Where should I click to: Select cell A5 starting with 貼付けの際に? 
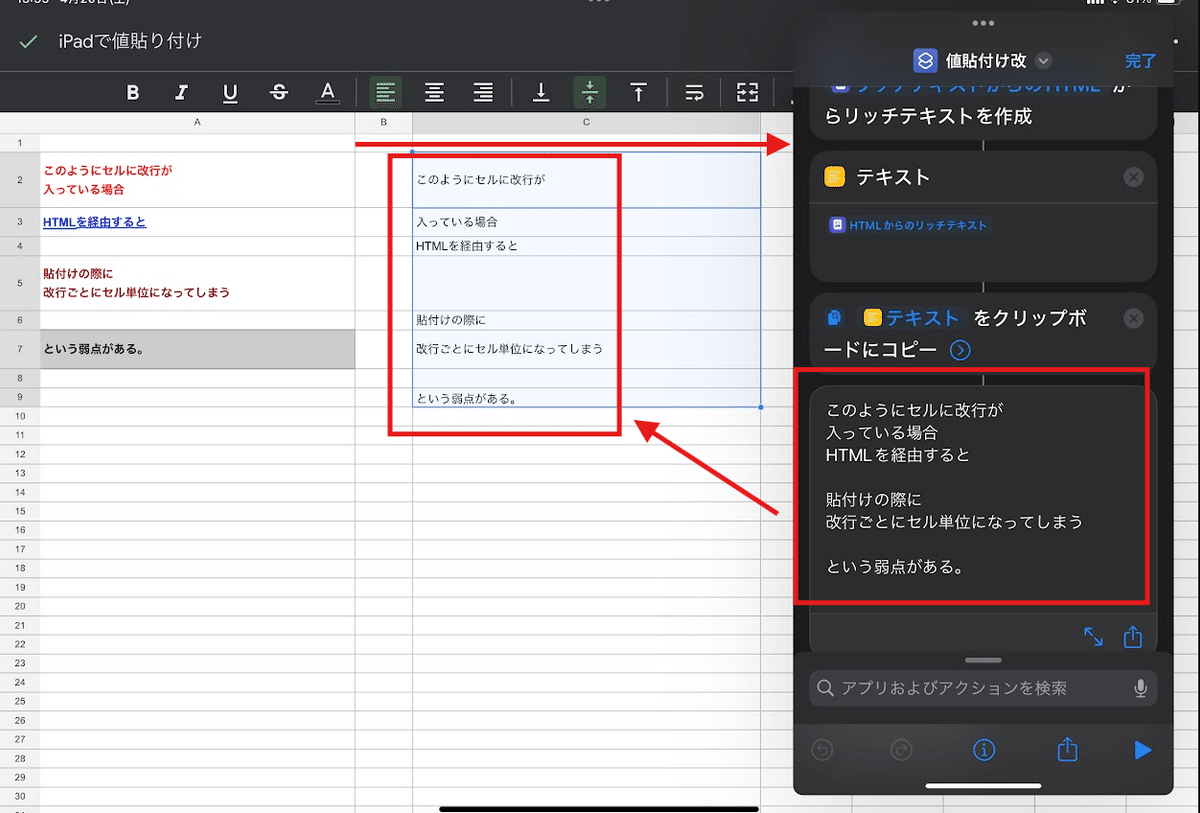197,283
